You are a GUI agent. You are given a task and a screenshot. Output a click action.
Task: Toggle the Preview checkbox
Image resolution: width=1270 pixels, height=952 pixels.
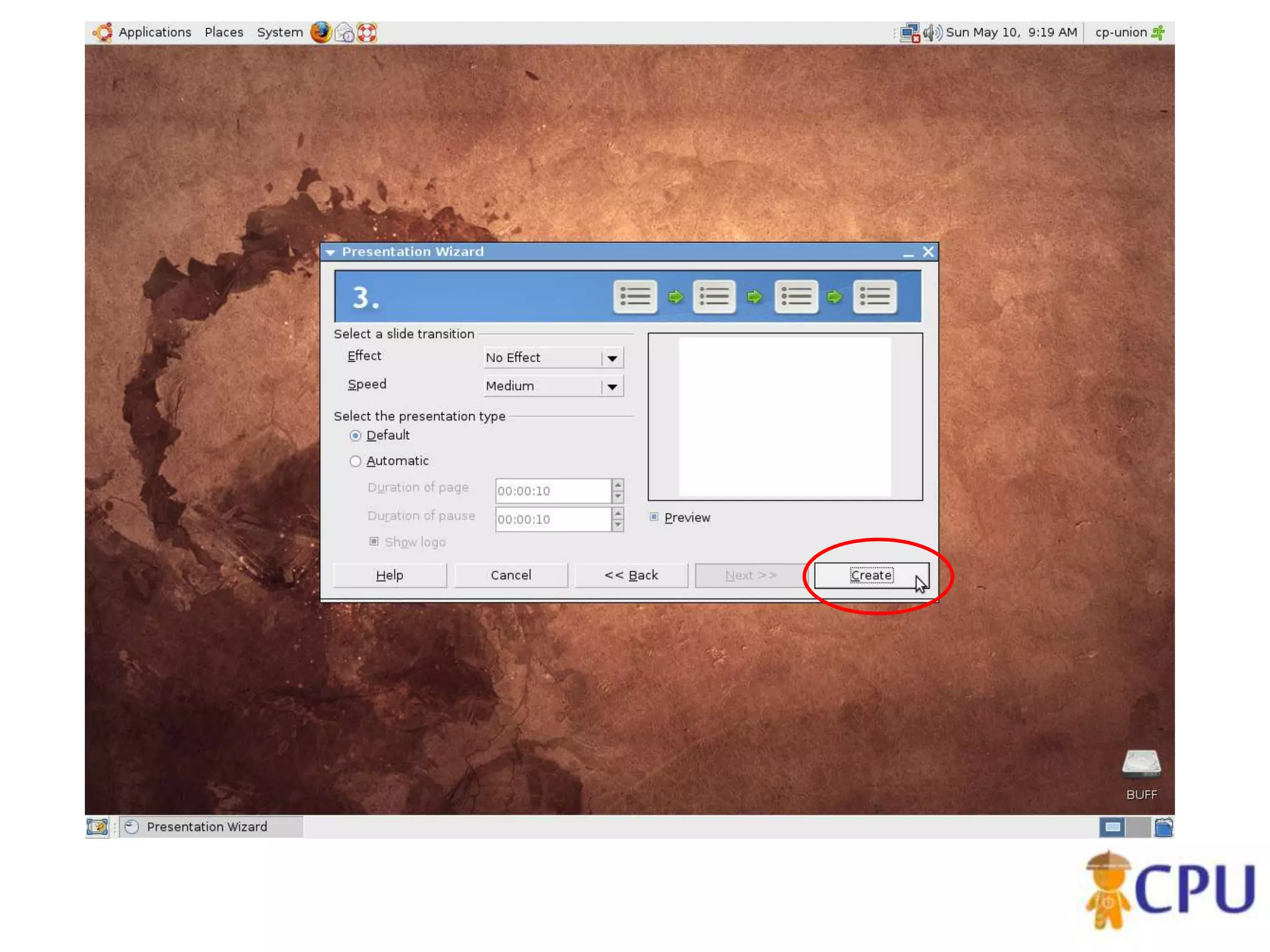tap(654, 517)
